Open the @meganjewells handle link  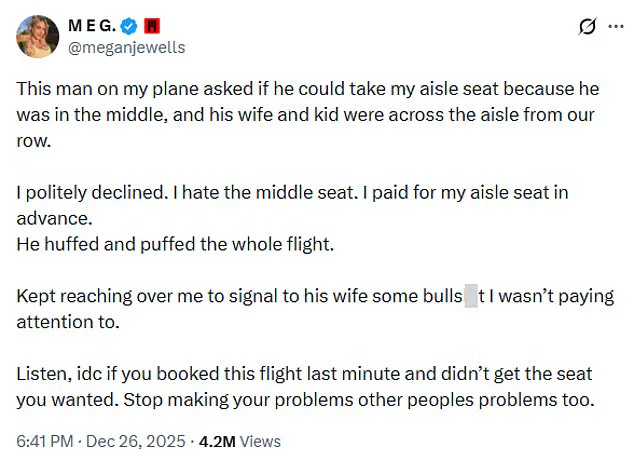[x=126, y=47]
